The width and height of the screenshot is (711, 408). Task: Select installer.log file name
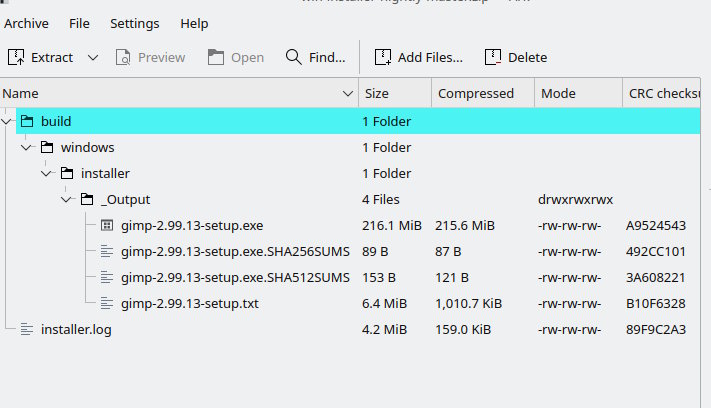point(76,330)
